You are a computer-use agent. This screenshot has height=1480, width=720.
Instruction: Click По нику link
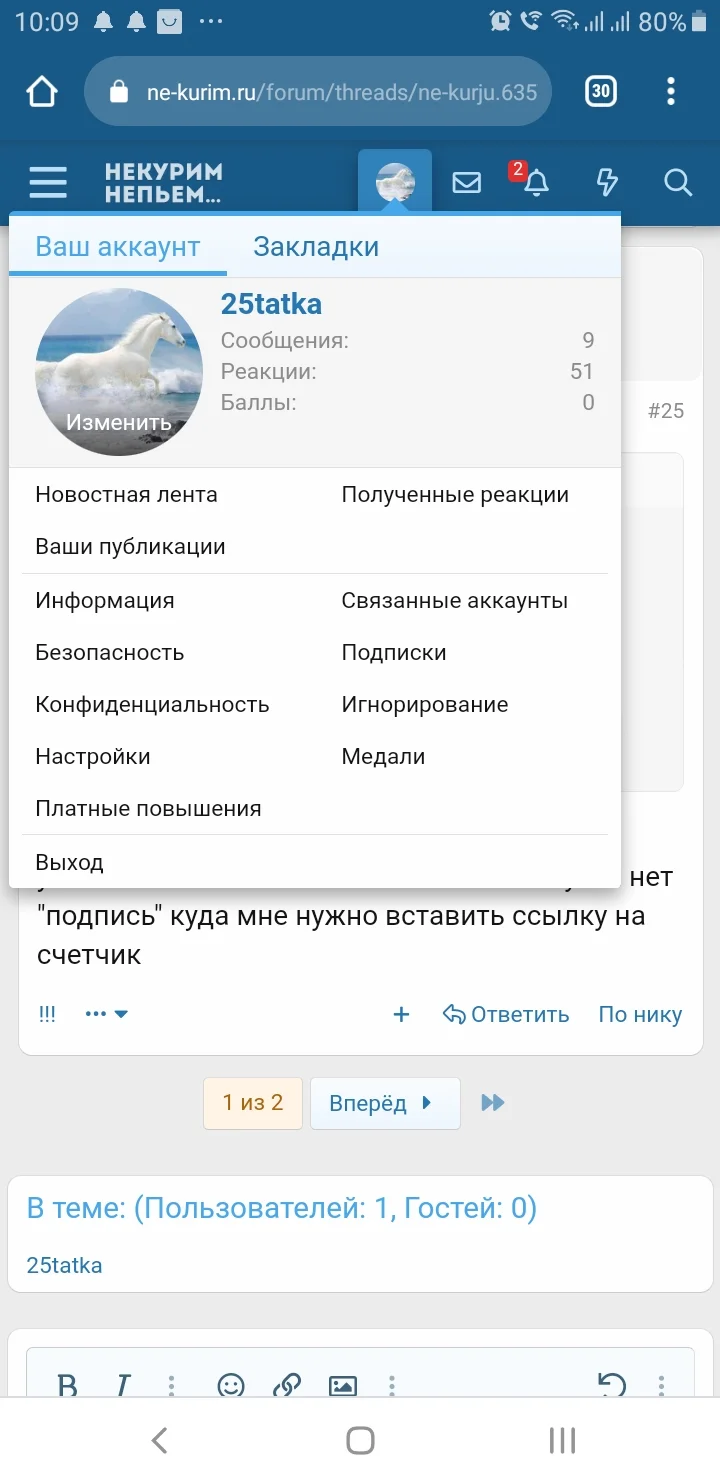pyautogui.click(x=640, y=1014)
